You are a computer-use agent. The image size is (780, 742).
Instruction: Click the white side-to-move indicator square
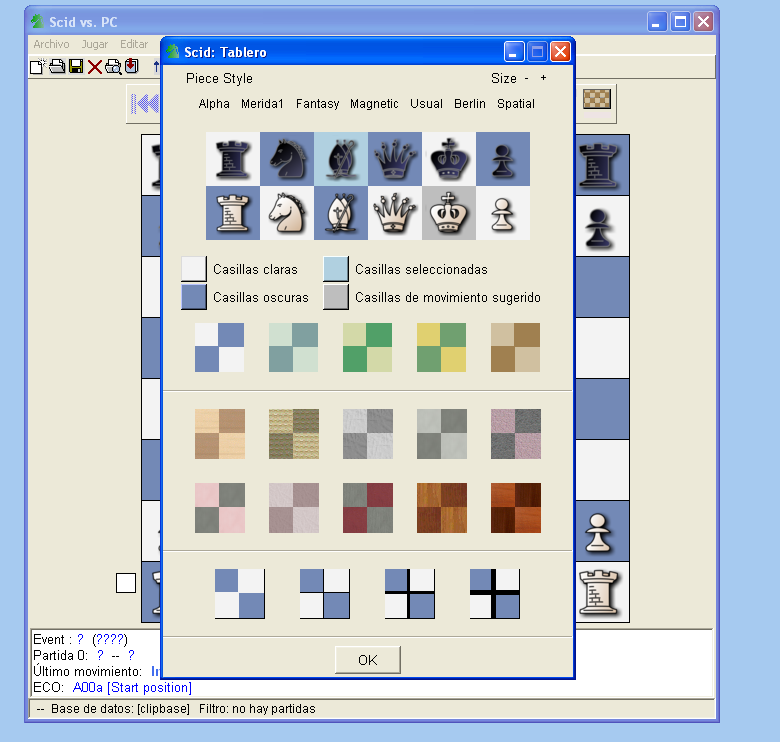tap(126, 583)
